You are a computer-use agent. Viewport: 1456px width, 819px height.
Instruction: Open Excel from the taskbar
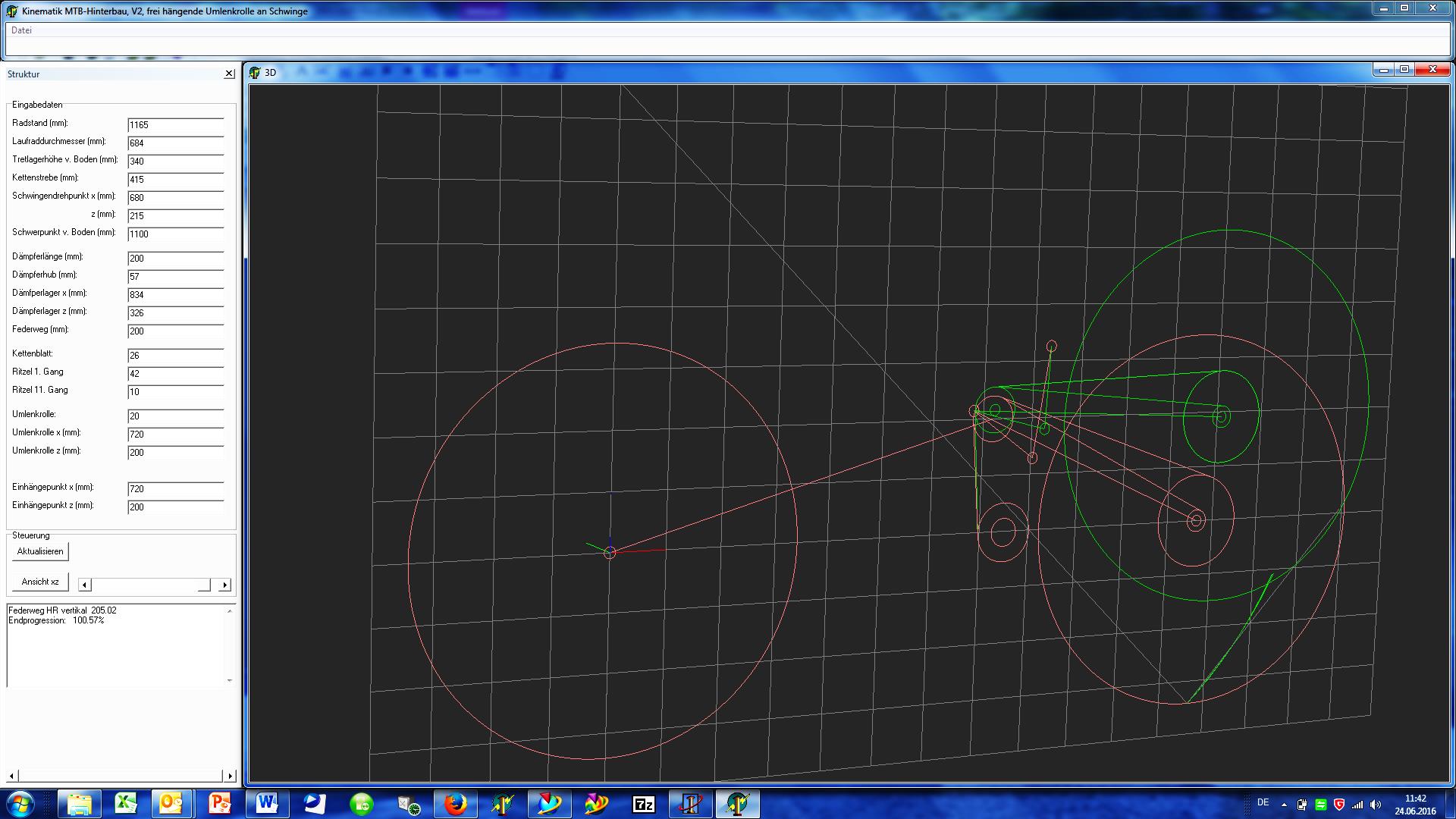click(126, 804)
